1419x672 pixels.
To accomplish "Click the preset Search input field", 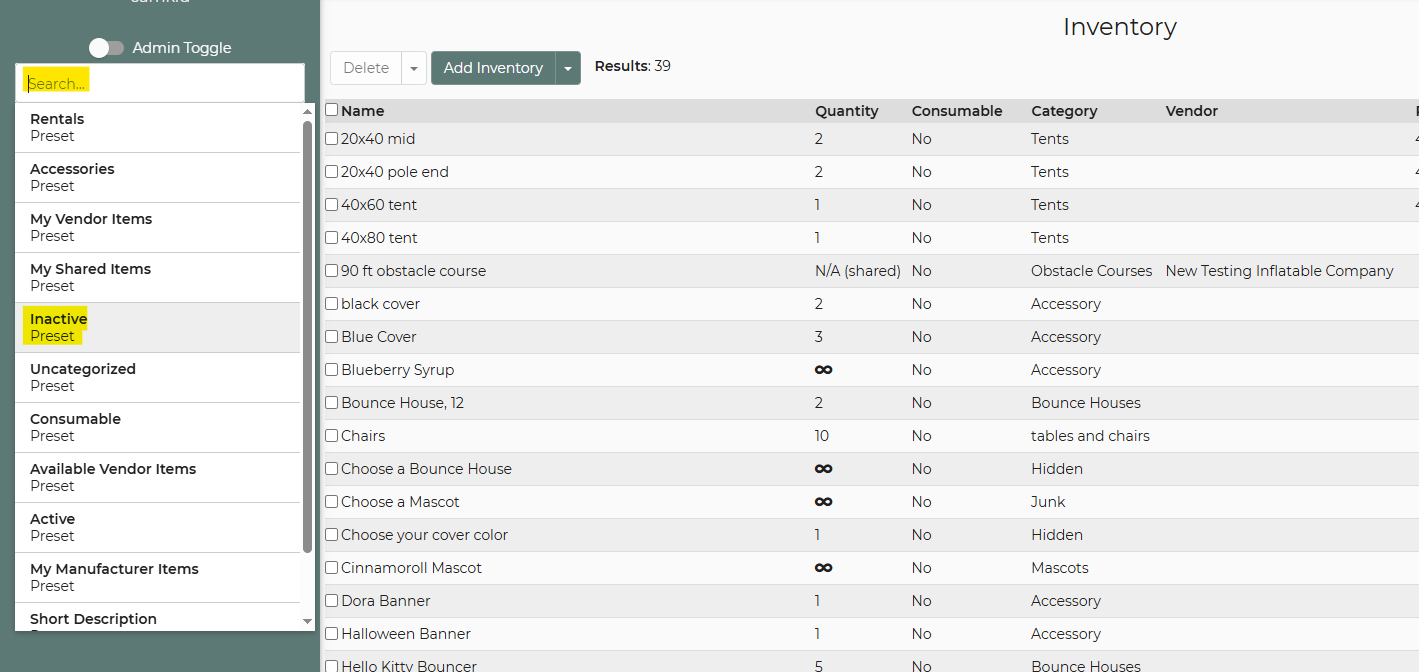I will 160,84.
